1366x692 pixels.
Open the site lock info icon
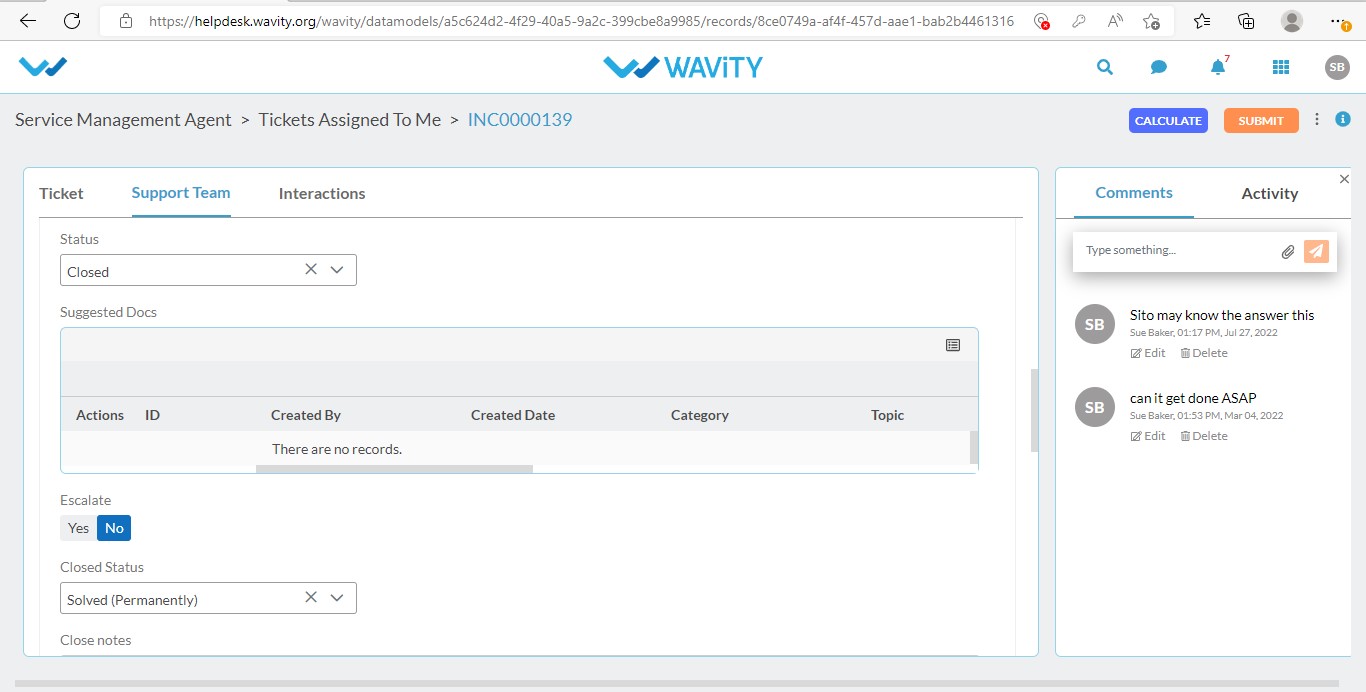(x=125, y=21)
